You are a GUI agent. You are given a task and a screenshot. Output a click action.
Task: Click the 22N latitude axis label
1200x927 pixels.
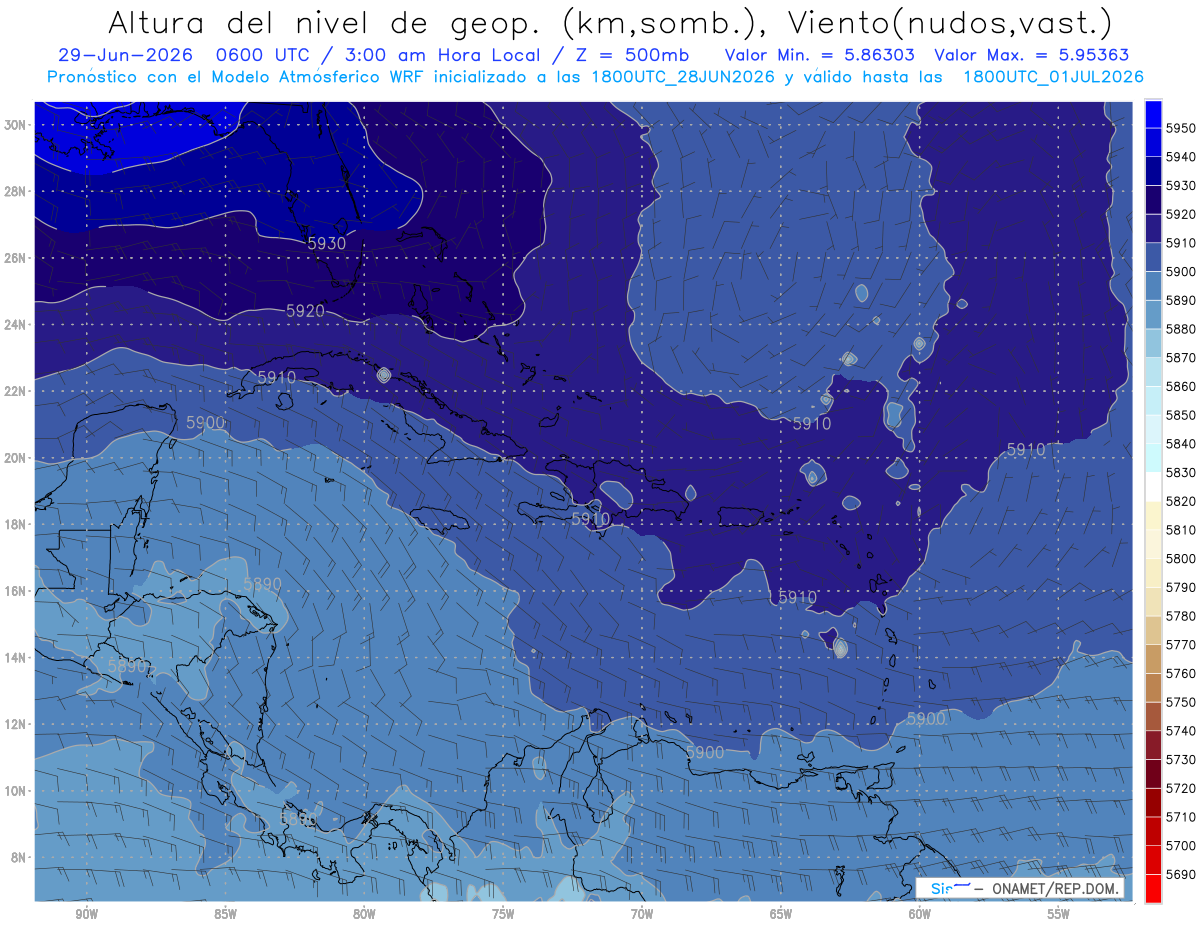click(x=15, y=391)
